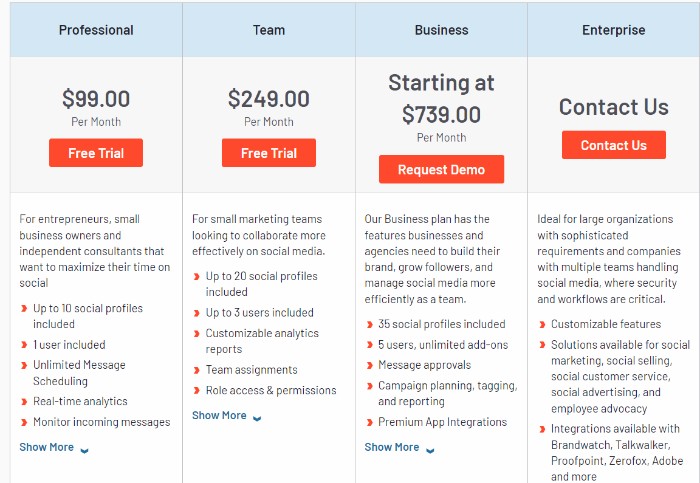The height and width of the screenshot is (483, 700).
Task: Start Free Trial for Team plan
Action: [x=269, y=153]
